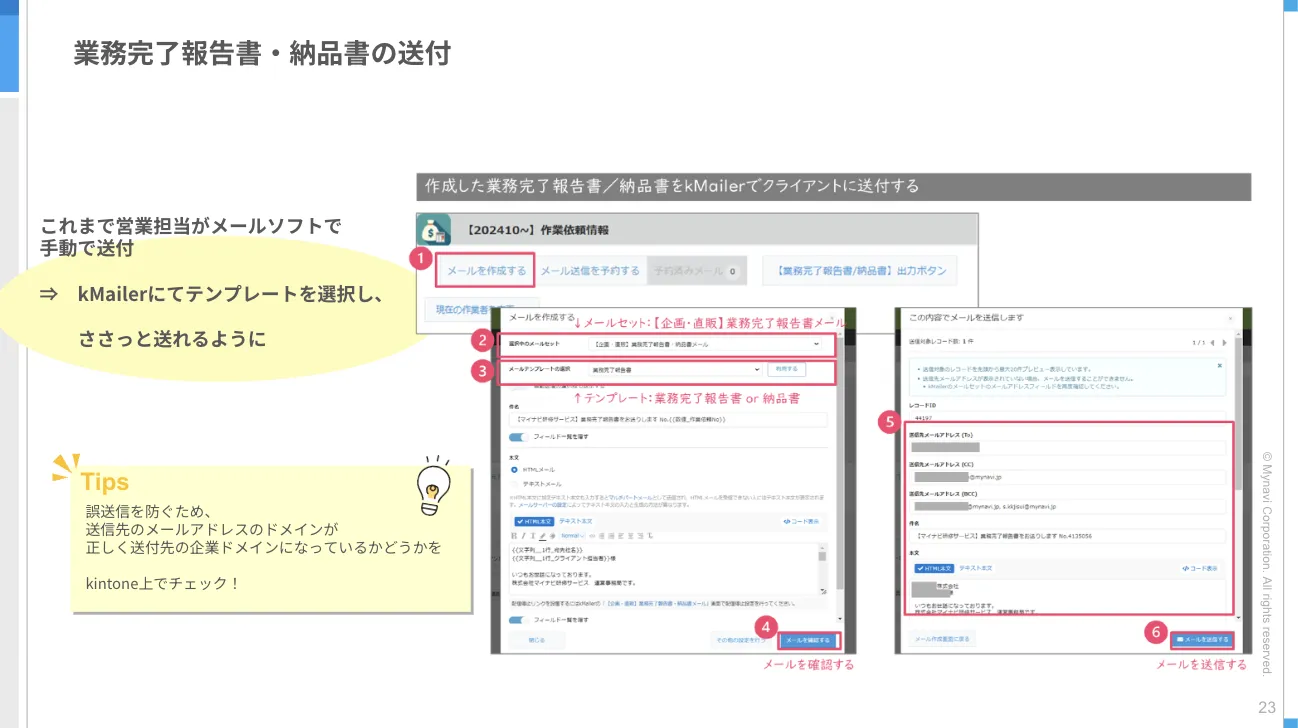Toggle フィールド一覧を隠す switch below subject

click(519, 437)
